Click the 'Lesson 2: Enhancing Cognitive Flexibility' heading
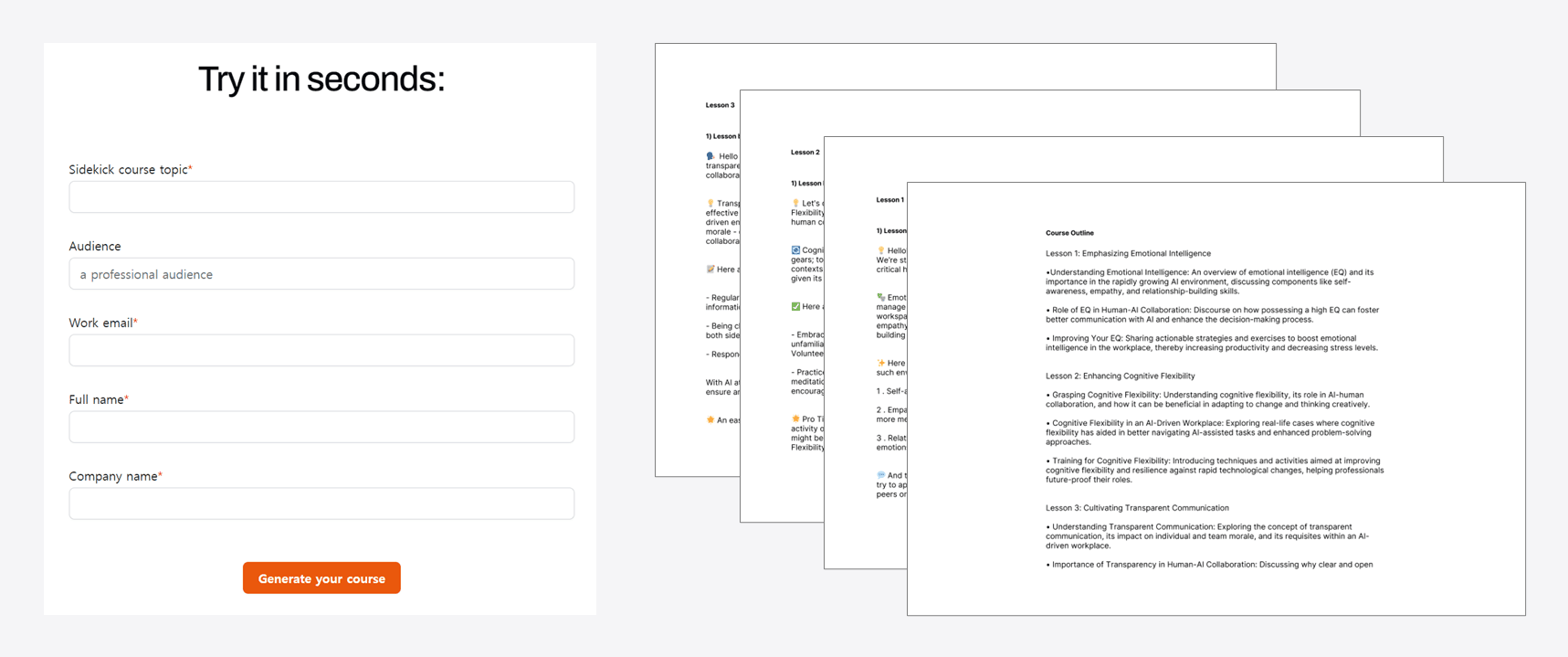Viewport: 1568px width, 657px height. [x=1120, y=376]
